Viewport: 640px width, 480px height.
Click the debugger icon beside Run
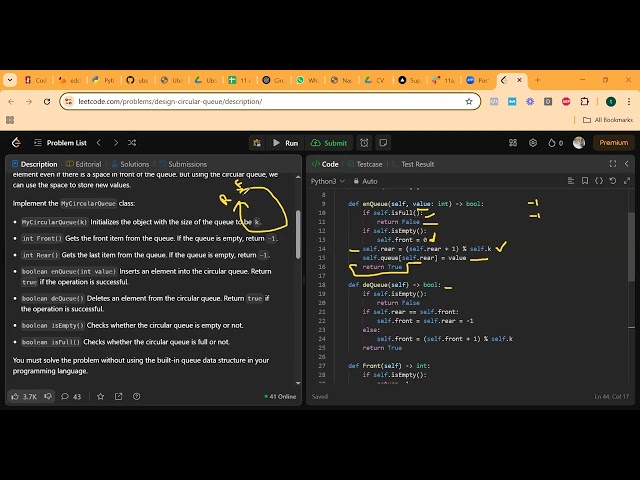257,143
